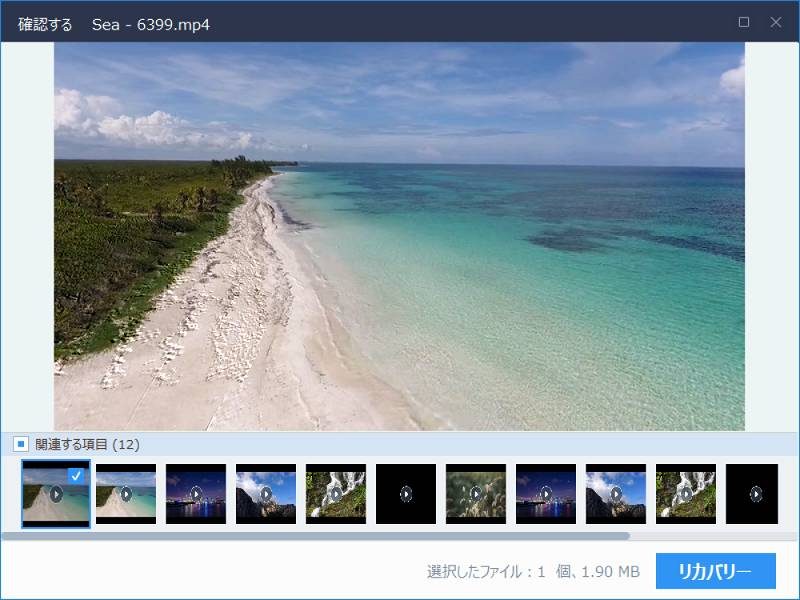Viewport: 800px width, 600px height.
Task: Play the second waterfall video thumbnail
Action: [x=686, y=493]
